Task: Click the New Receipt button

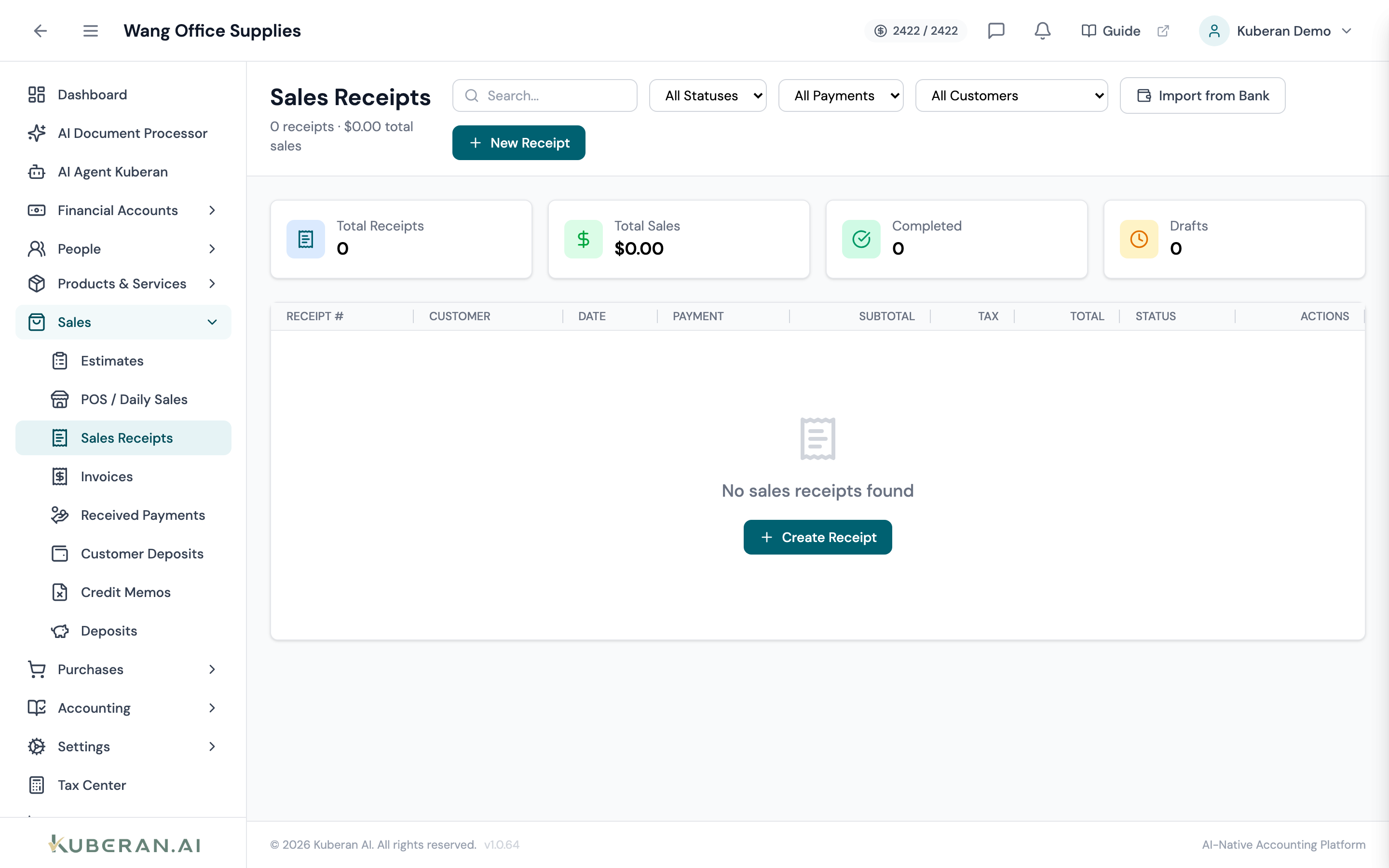Action: point(518,142)
